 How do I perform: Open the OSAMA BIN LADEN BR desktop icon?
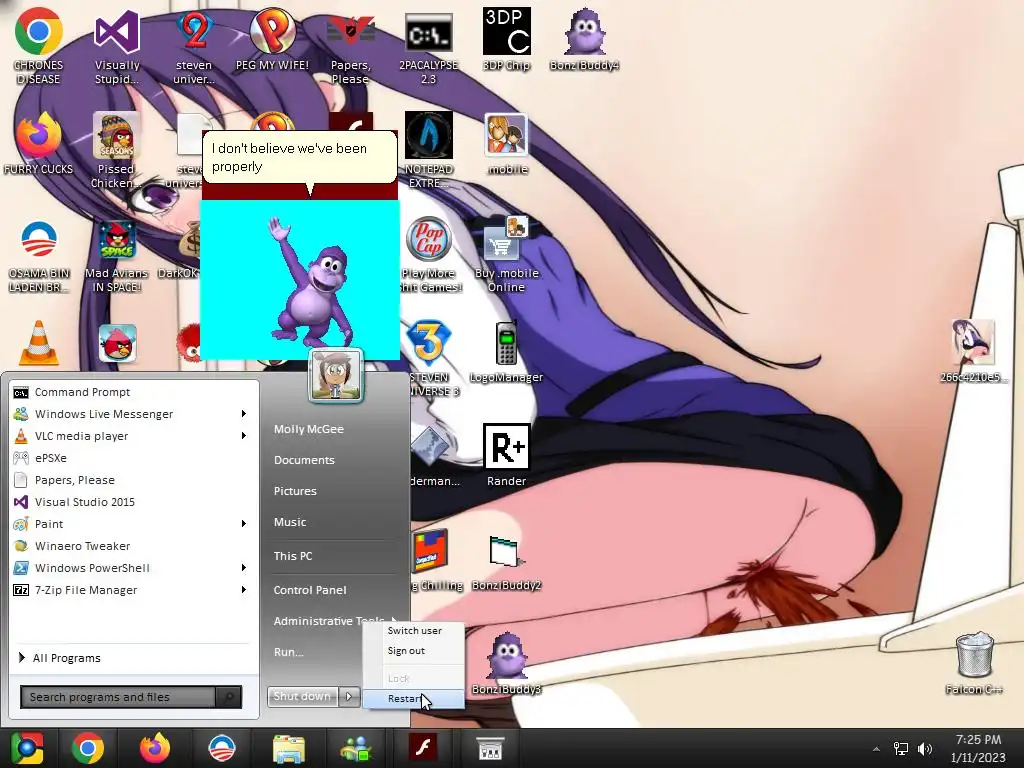click(x=39, y=255)
